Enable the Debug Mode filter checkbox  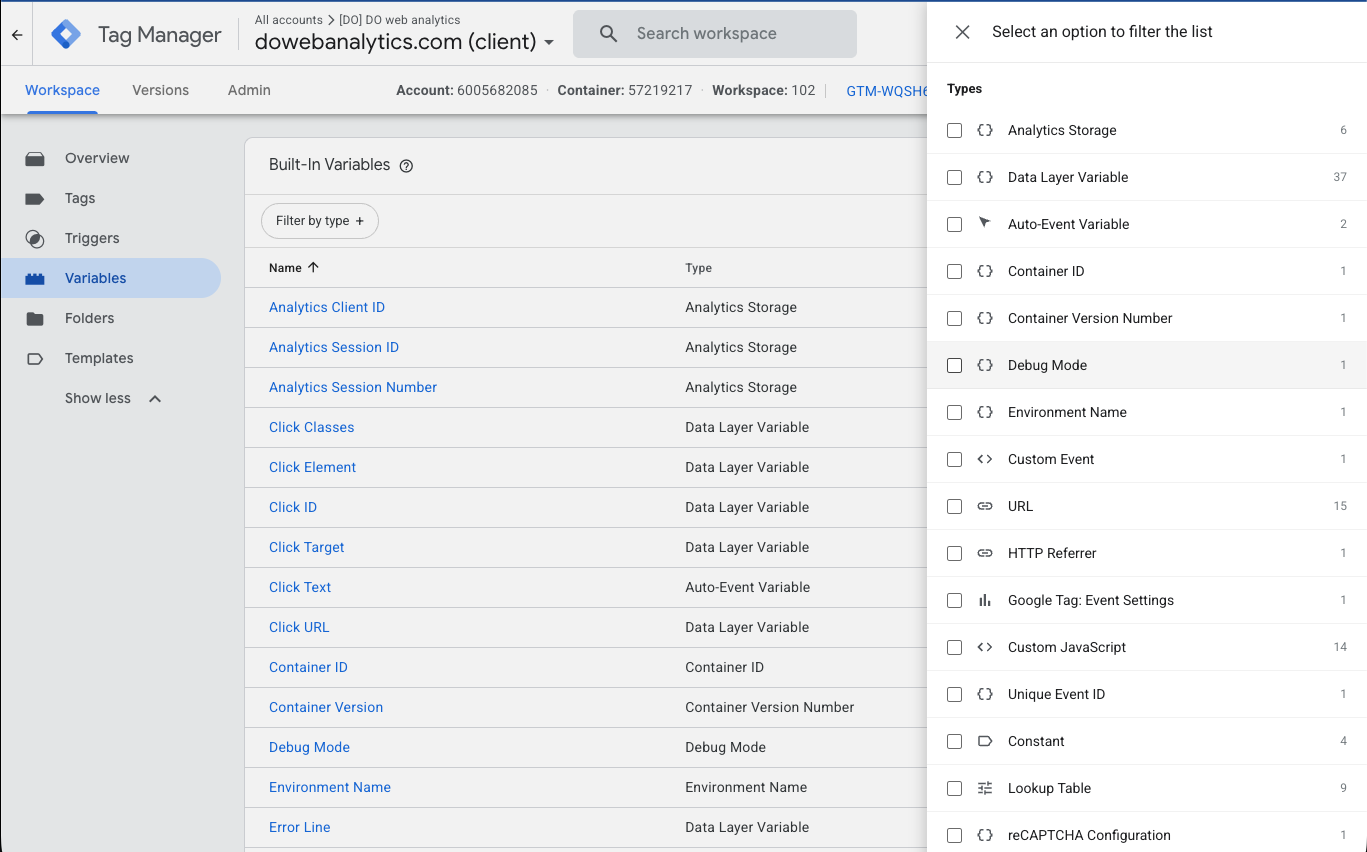954,365
